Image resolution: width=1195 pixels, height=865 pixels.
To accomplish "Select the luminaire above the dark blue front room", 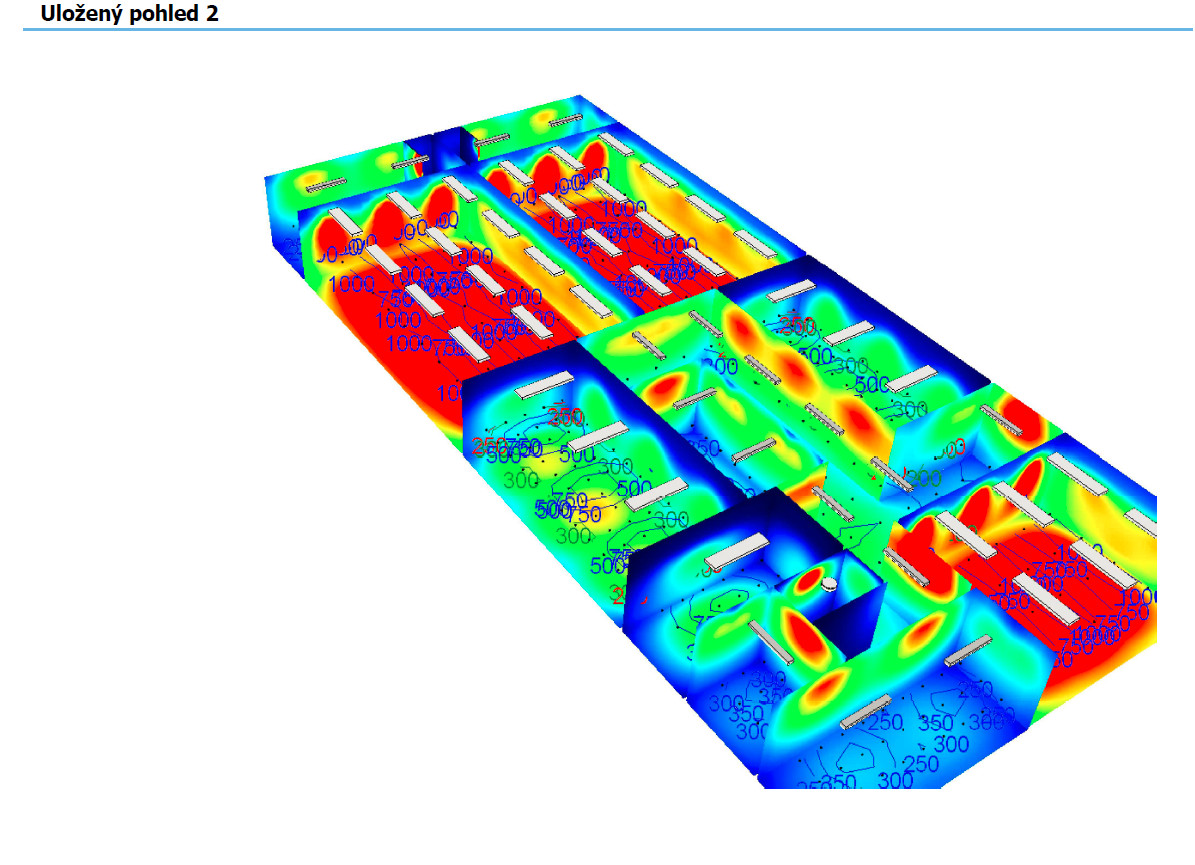I will click(x=735, y=548).
